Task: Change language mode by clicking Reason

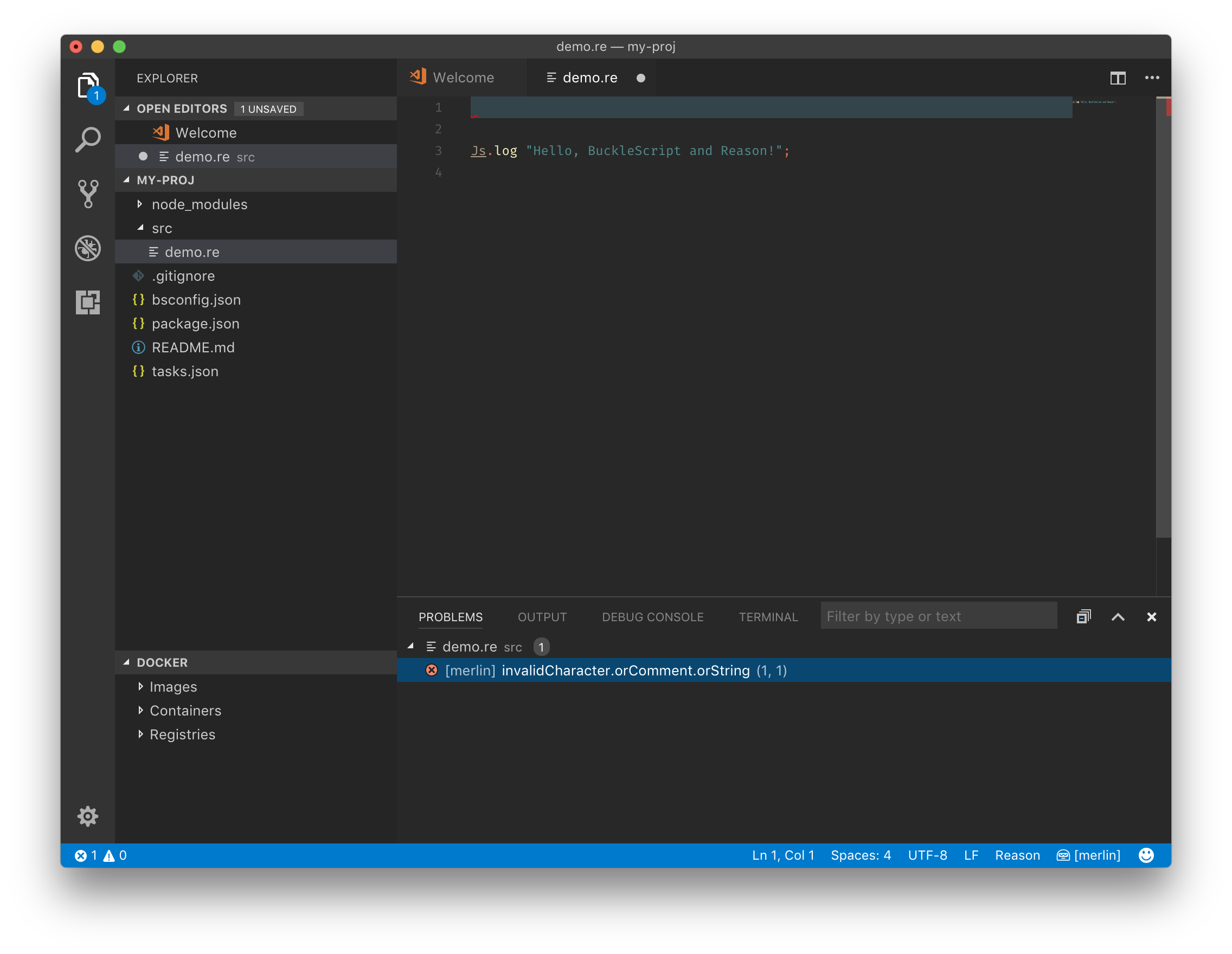Action: [1017, 855]
